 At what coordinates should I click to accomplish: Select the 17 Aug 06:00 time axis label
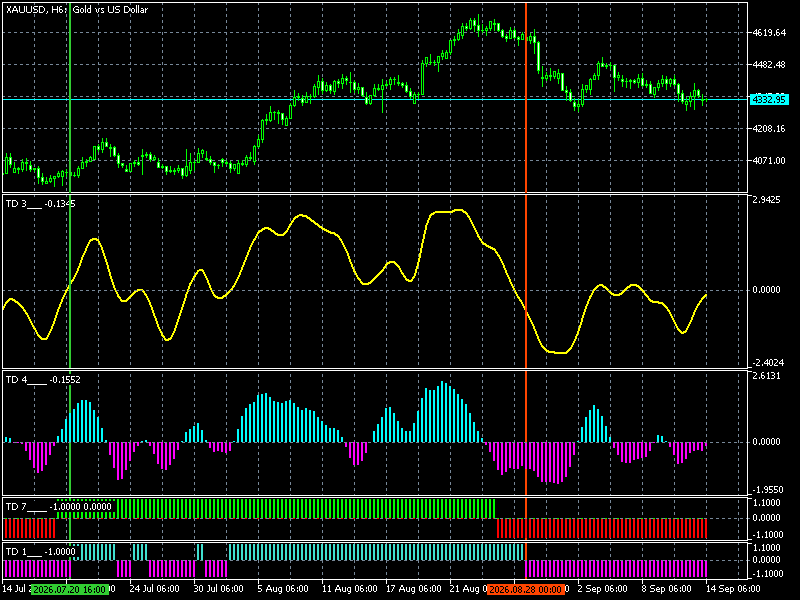(x=413, y=589)
